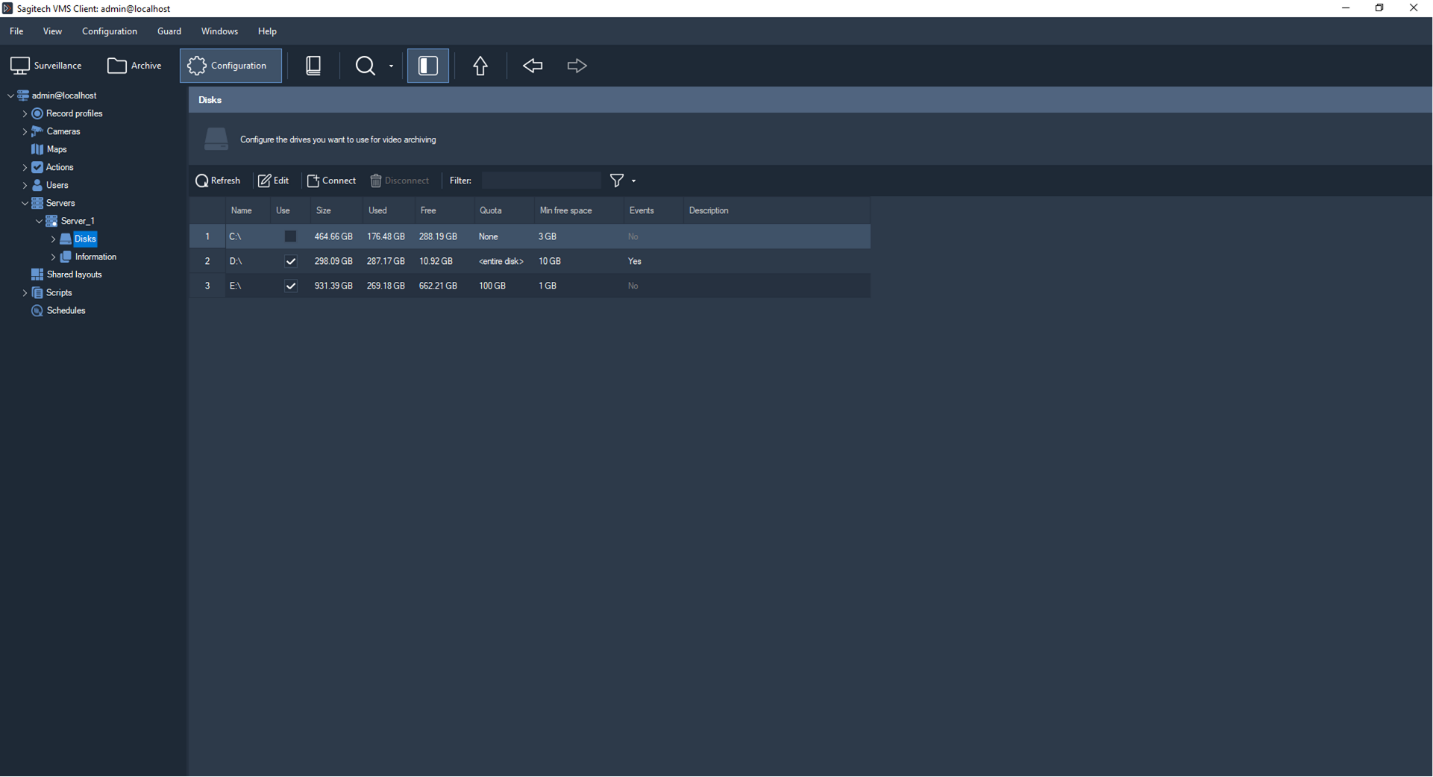Click the filter funnel icon
1433x777 pixels.
[x=617, y=181]
